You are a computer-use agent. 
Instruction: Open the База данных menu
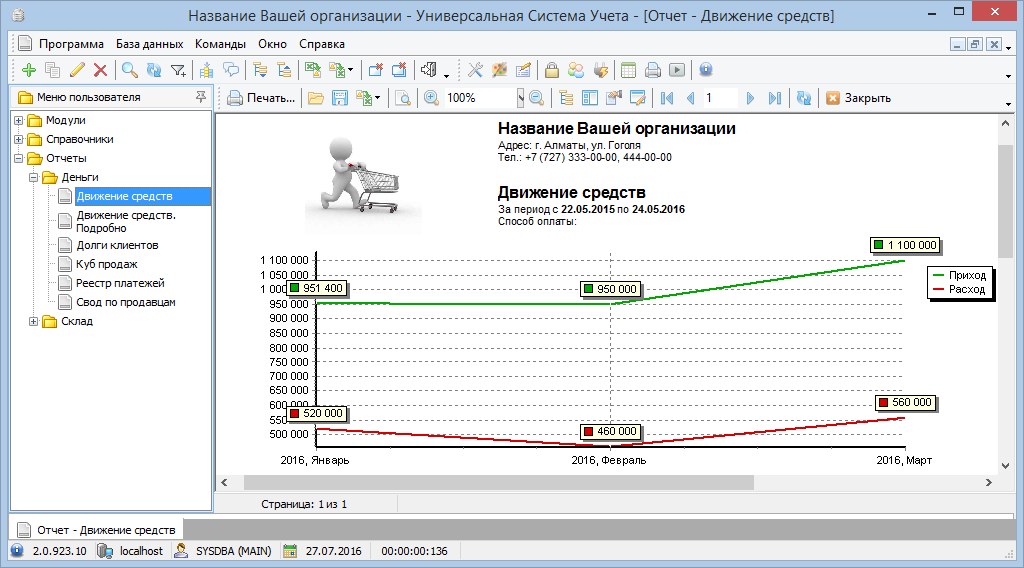[x=149, y=44]
